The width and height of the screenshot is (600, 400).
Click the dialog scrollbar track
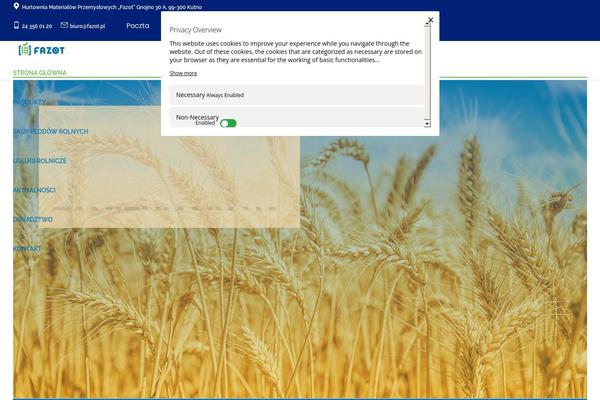pos(427,73)
